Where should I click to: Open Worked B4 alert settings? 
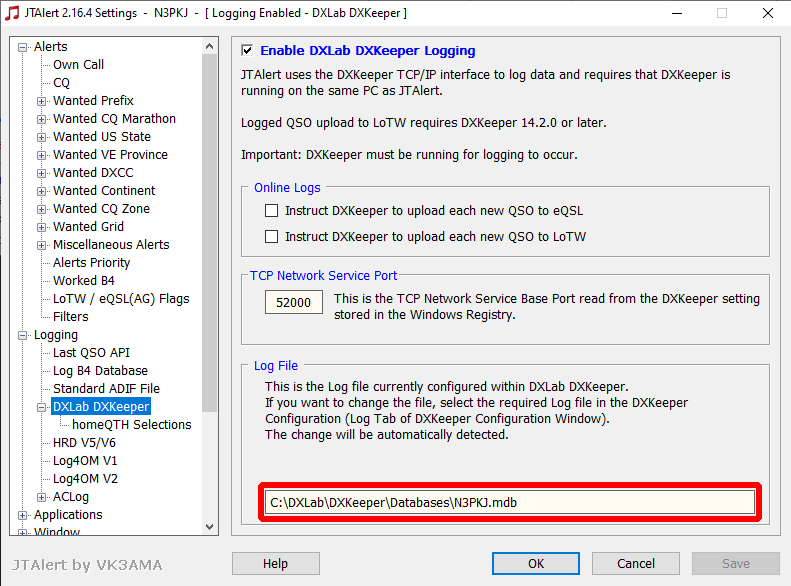pyautogui.click(x=84, y=280)
